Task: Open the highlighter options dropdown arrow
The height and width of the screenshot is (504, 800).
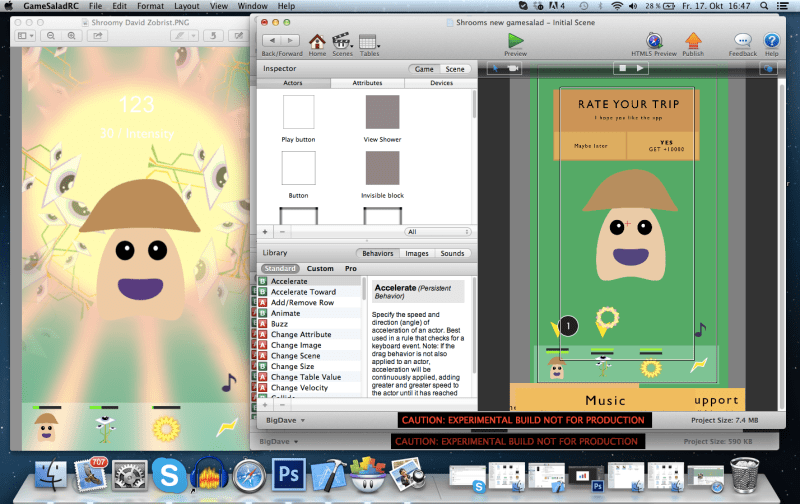Action: click(193, 36)
